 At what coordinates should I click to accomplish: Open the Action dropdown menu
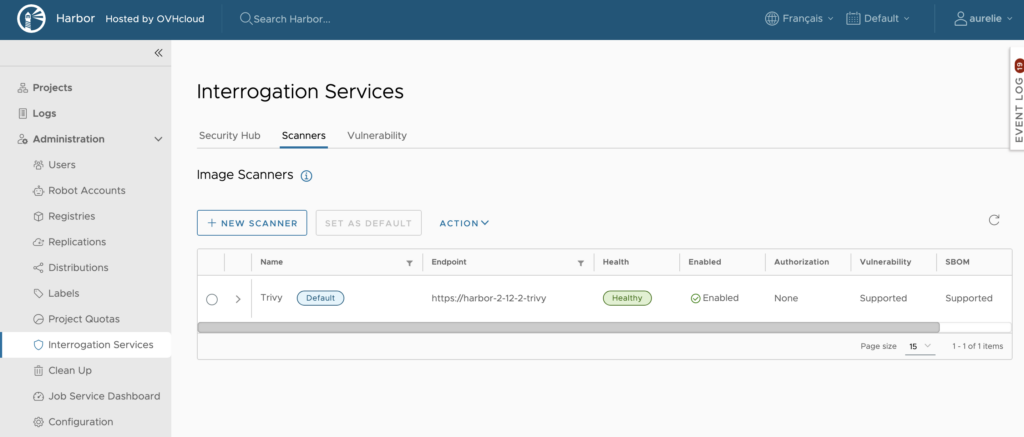coord(464,223)
